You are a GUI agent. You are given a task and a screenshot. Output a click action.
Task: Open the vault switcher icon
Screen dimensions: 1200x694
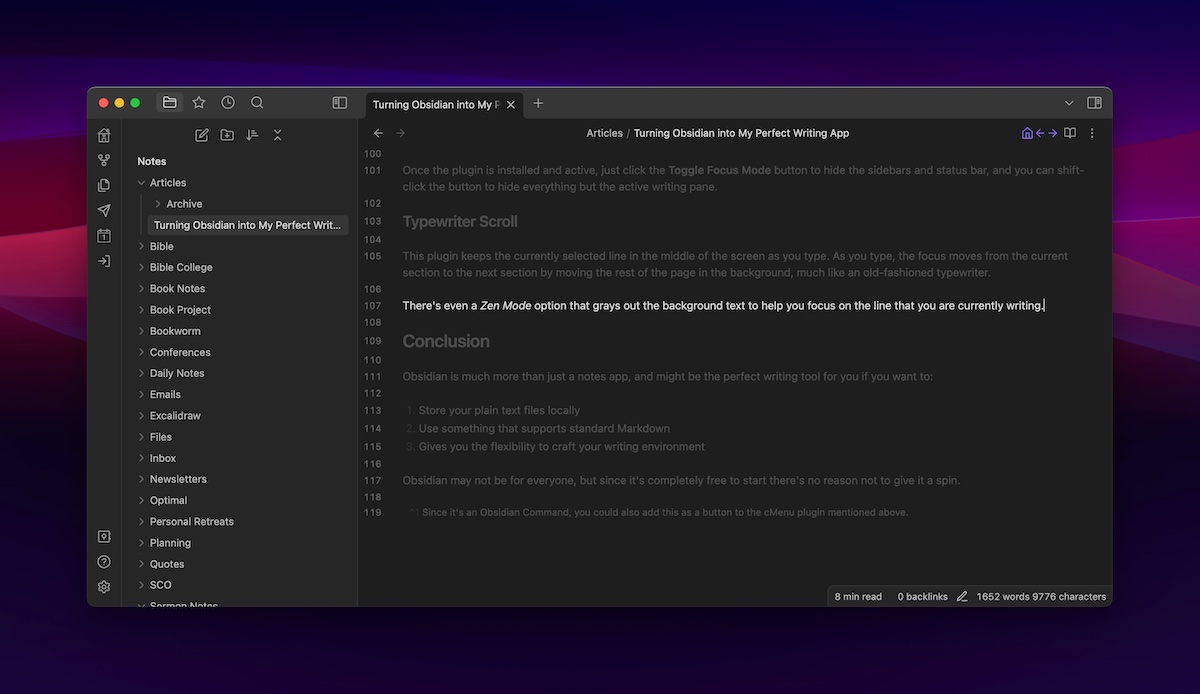[x=104, y=537]
